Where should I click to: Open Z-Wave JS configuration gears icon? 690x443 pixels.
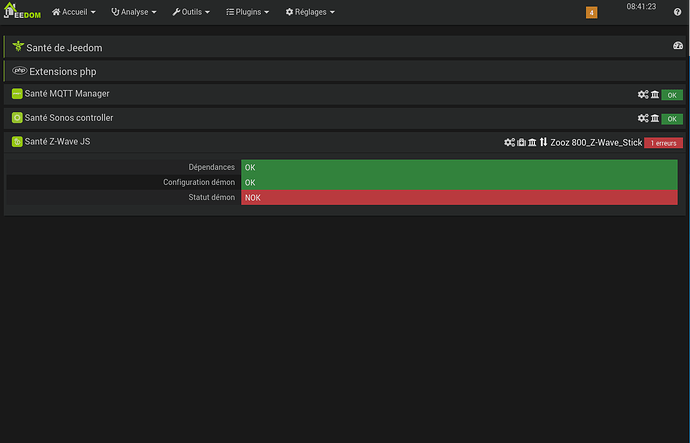(x=509, y=142)
